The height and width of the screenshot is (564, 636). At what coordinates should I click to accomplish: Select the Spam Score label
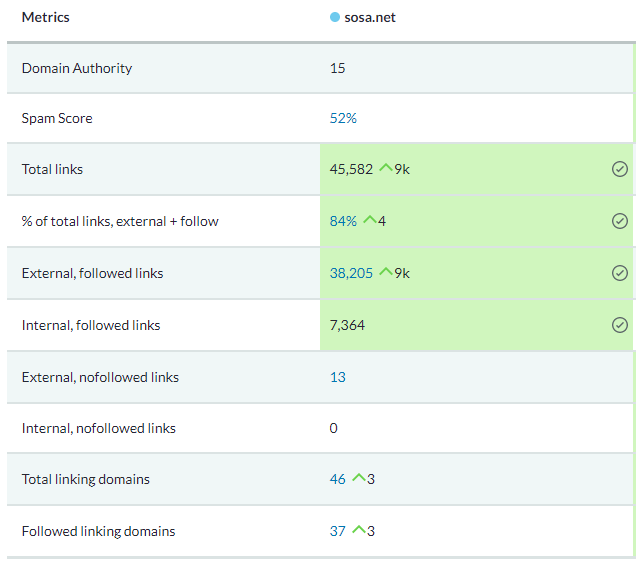coord(57,118)
